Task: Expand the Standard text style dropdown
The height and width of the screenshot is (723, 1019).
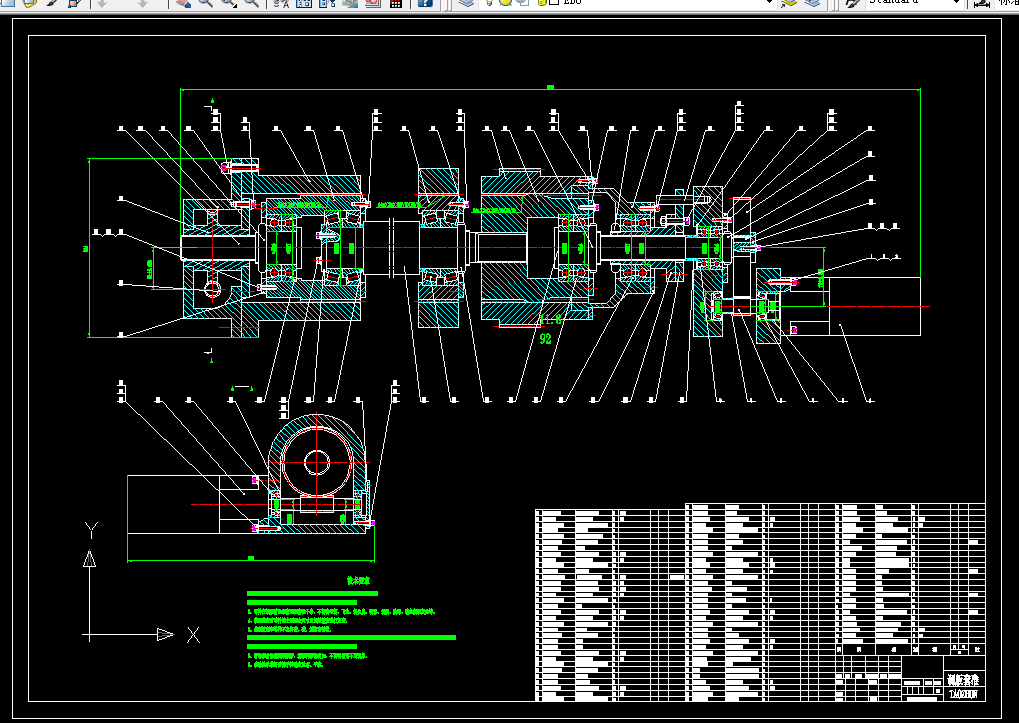Action: (x=957, y=3)
